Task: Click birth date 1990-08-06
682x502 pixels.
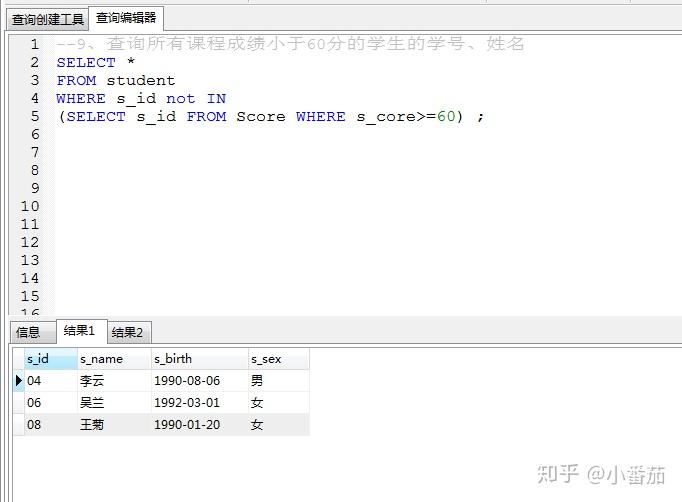Action: click(200, 381)
